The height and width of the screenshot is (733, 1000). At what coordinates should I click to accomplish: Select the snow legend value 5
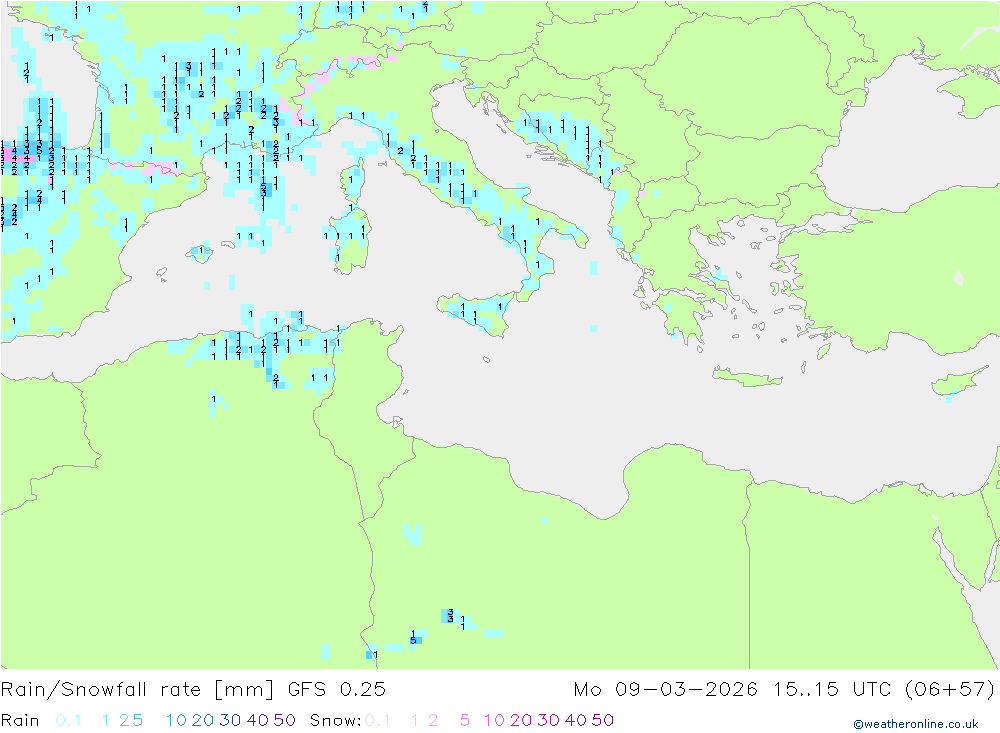[x=465, y=720]
